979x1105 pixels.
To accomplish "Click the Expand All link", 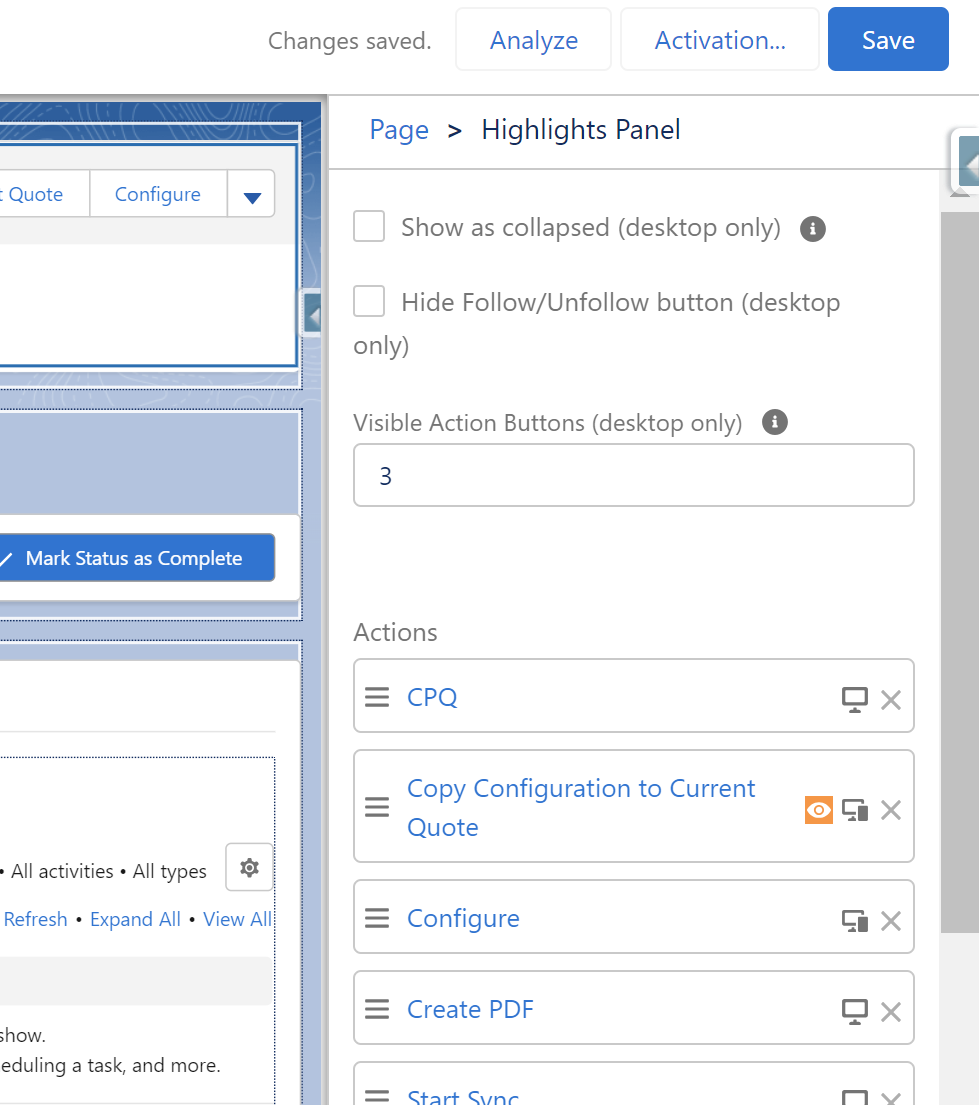I will pyautogui.click(x=135, y=919).
